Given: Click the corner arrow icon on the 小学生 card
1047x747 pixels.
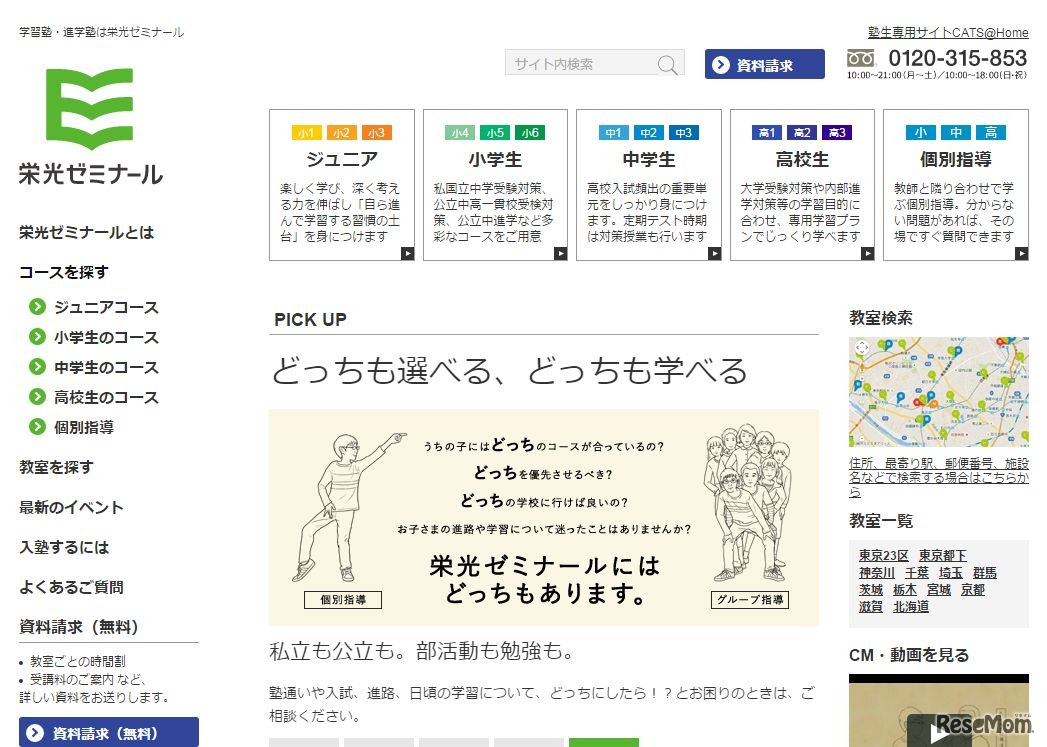Looking at the screenshot, I should pos(560,253).
